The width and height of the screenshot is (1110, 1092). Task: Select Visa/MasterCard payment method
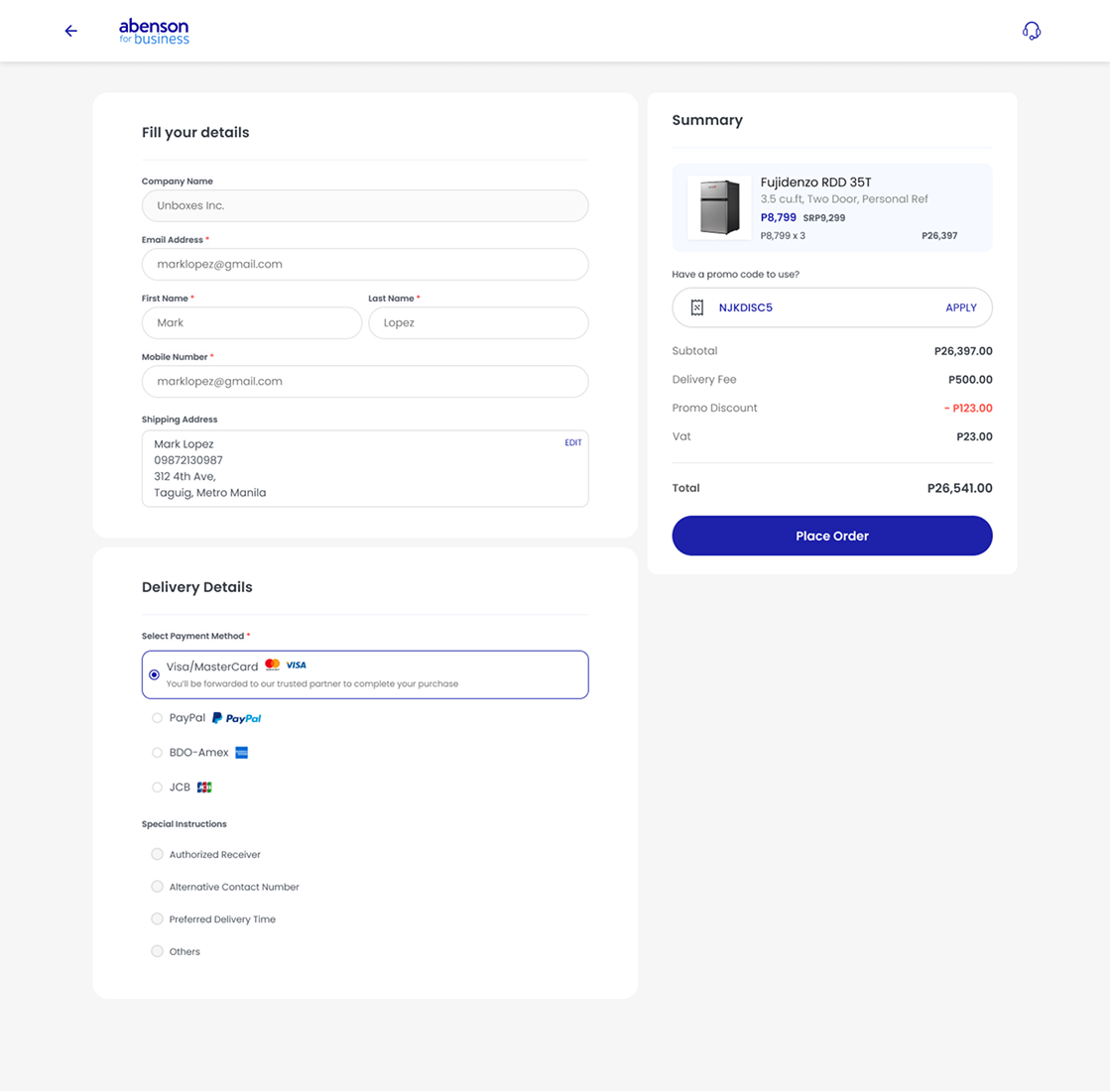[365, 674]
